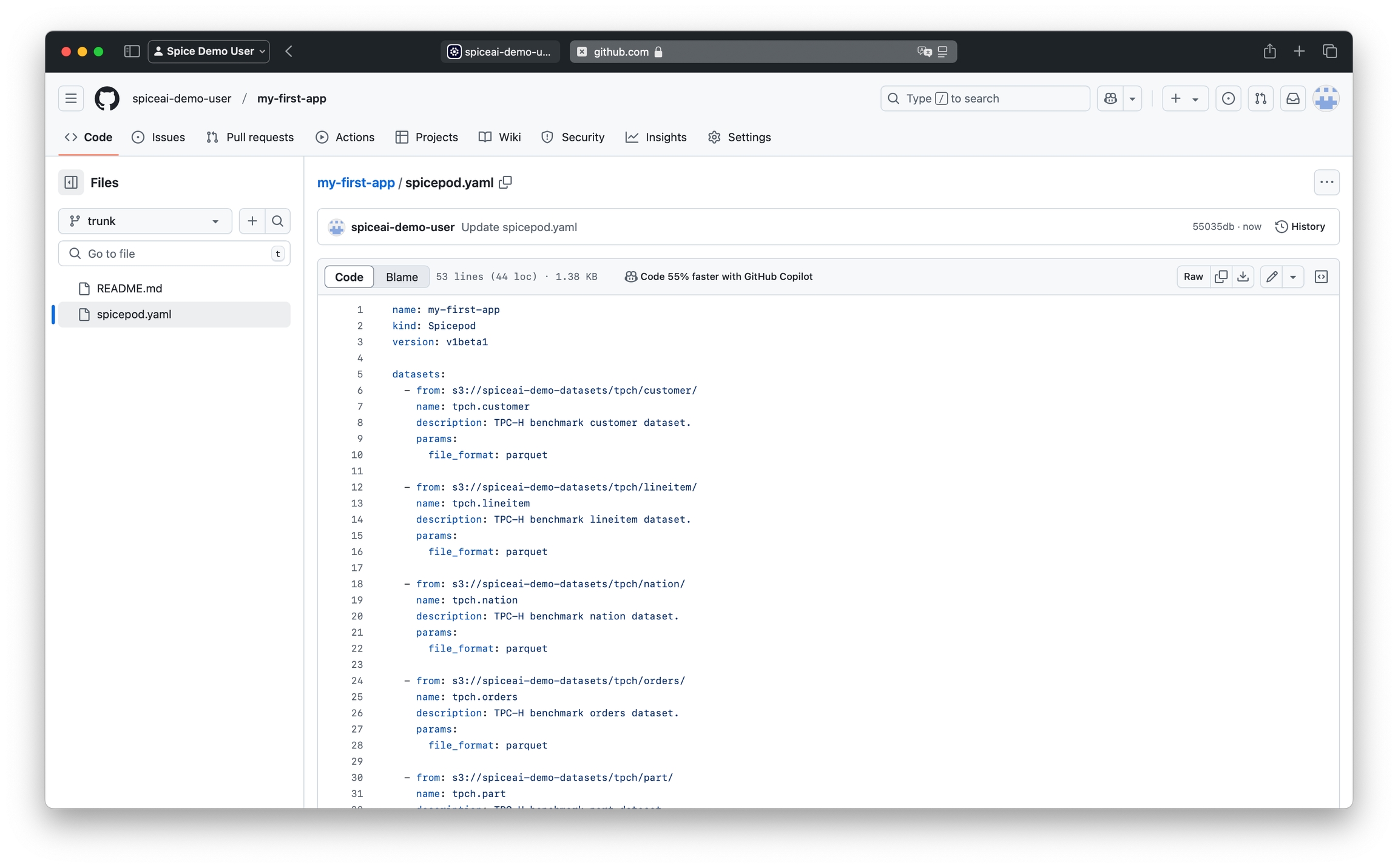Switch to Blame view
Viewport: 1398px width, 868px height.
click(401, 277)
